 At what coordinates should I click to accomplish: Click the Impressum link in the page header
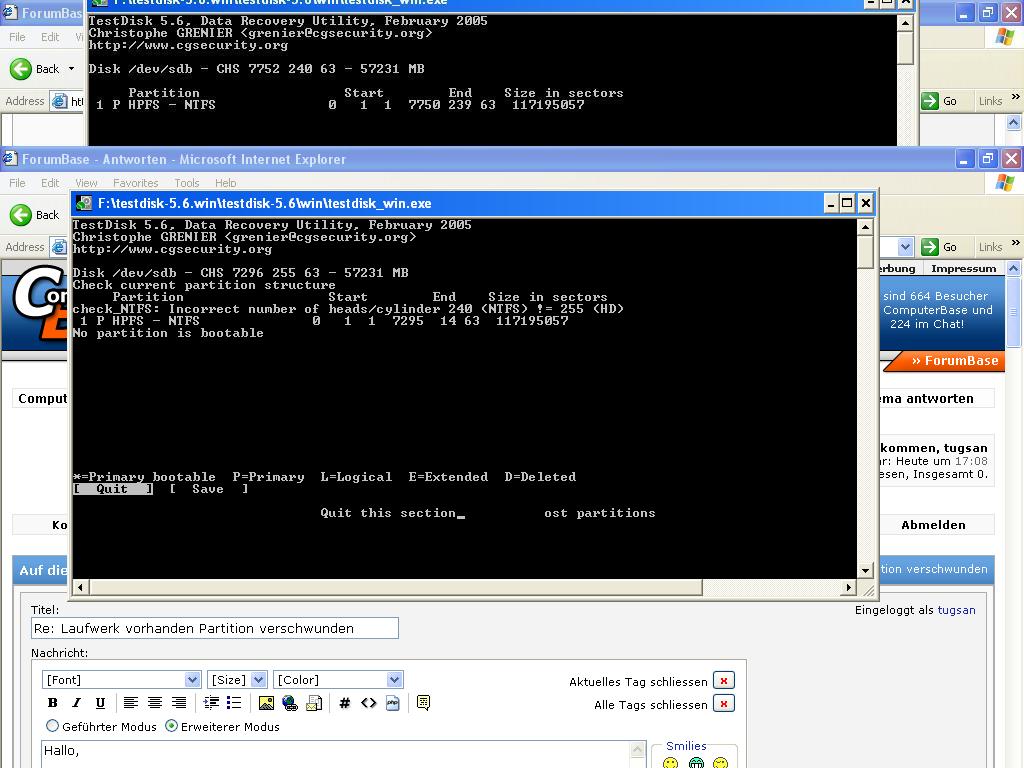click(963, 268)
